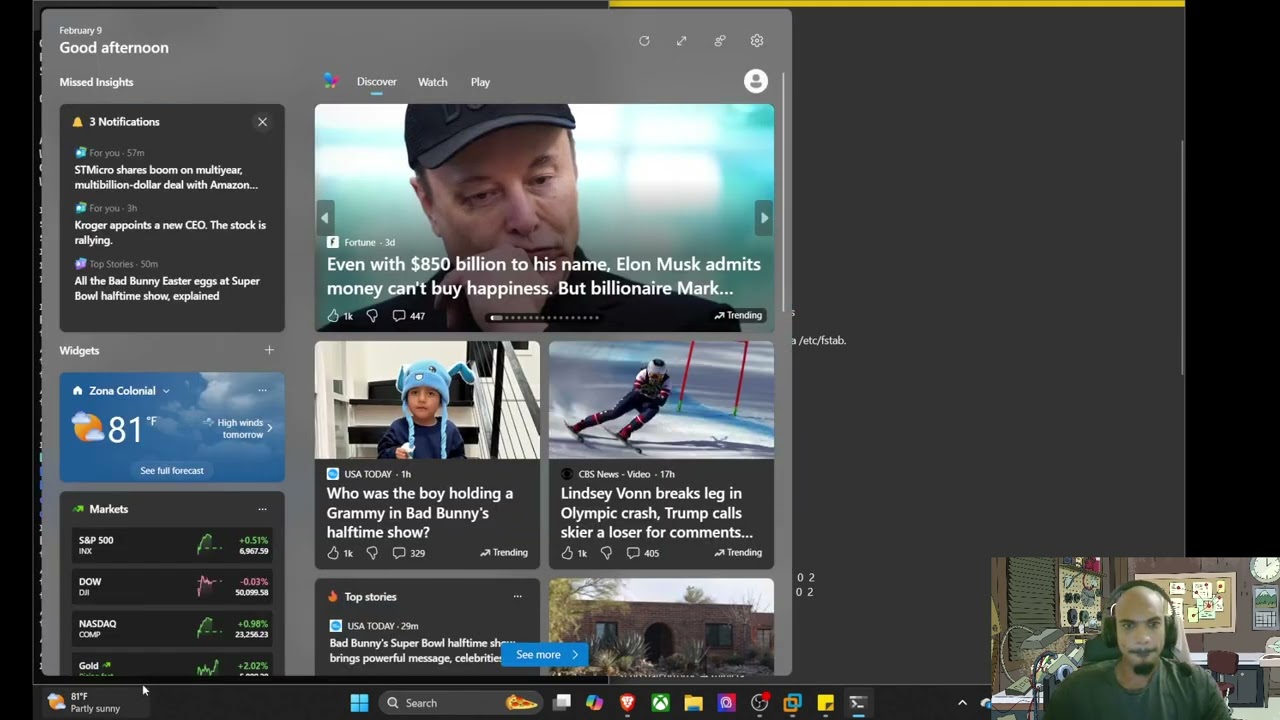Open OBS Studio from the taskbar

[759, 703]
